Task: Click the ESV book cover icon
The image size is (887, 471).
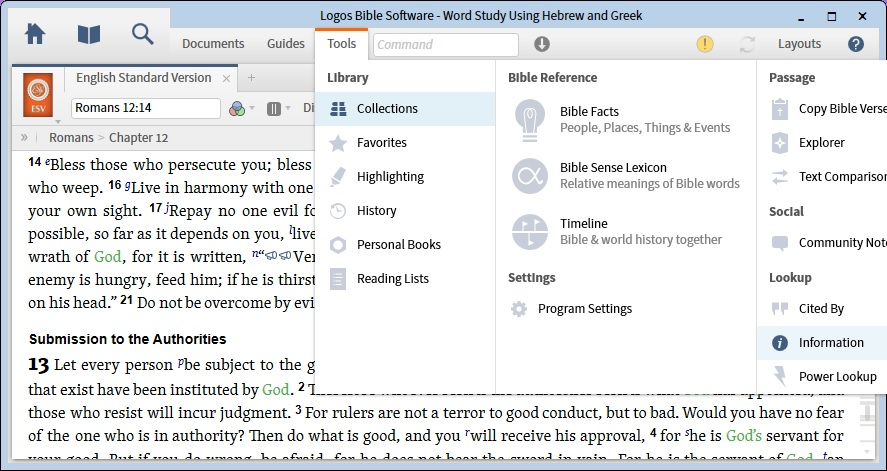Action: click(38, 96)
